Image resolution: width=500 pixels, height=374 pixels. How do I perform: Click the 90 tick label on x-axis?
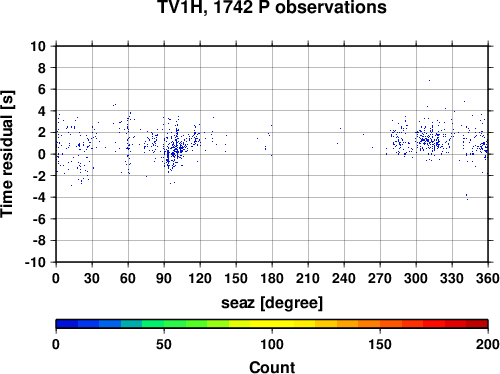pos(164,278)
